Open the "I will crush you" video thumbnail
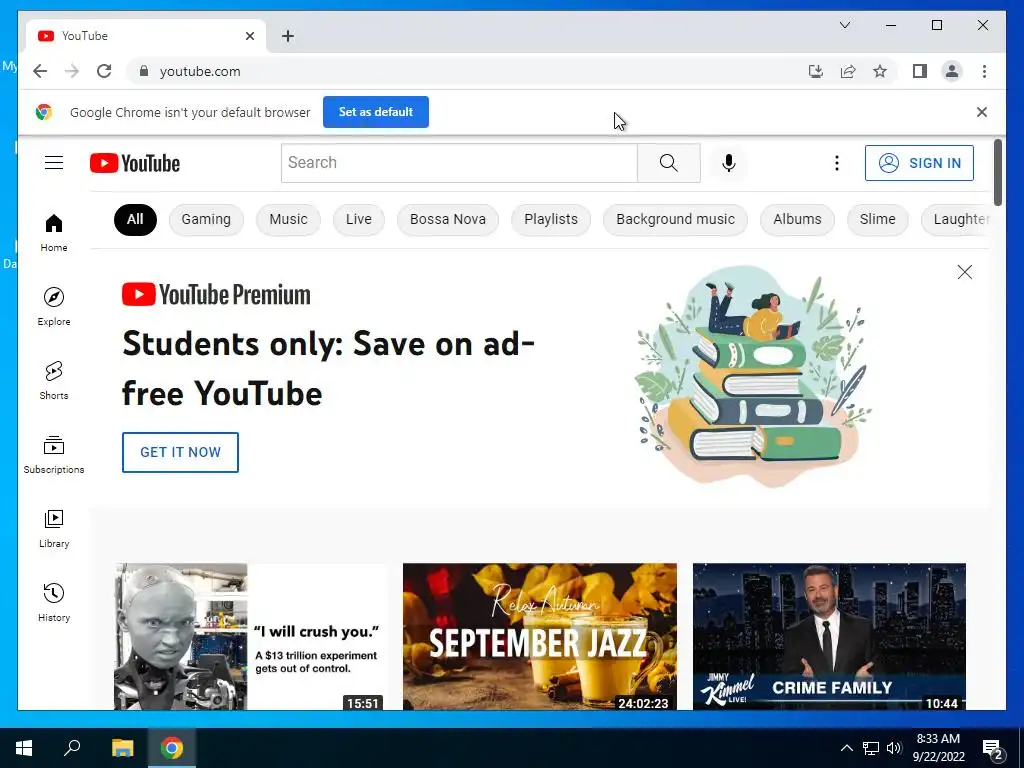Image resolution: width=1024 pixels, height=768 pixels. (x=251, y=637)
